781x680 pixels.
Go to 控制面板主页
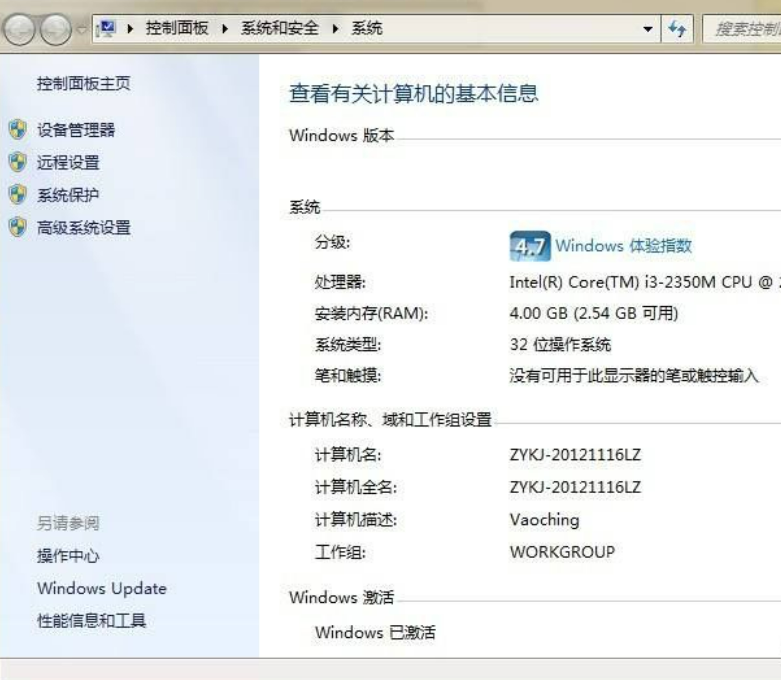[83, 84]
